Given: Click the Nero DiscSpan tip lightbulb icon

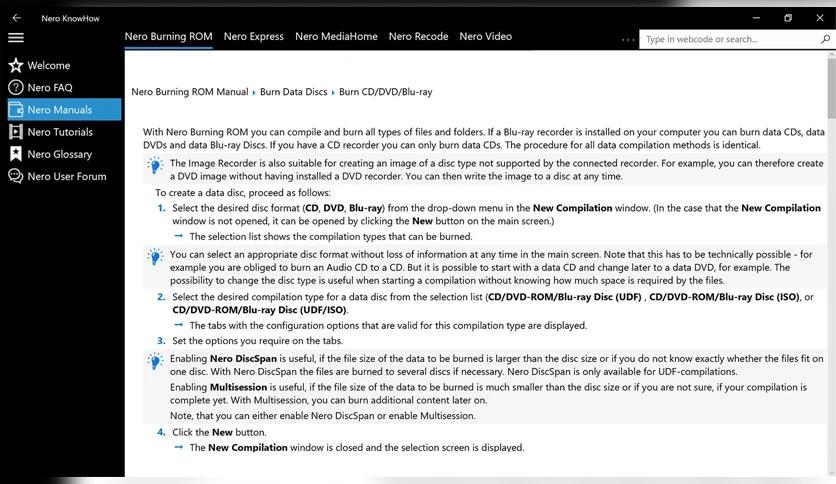Looking at the screenshot, I should point(155,361).
